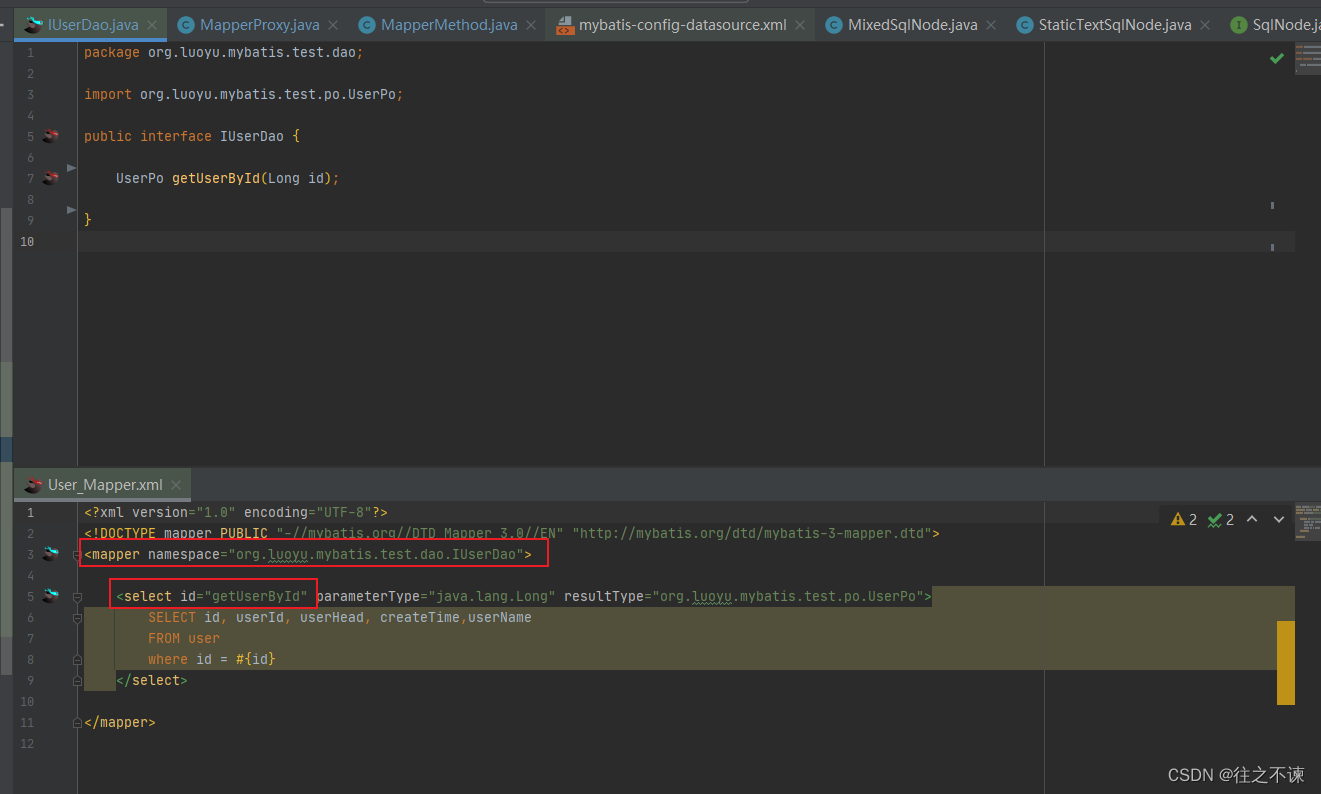Click the closing </mapper> tag
The height and width of the screenshot is (794, 1321).
tap(120, 722)
